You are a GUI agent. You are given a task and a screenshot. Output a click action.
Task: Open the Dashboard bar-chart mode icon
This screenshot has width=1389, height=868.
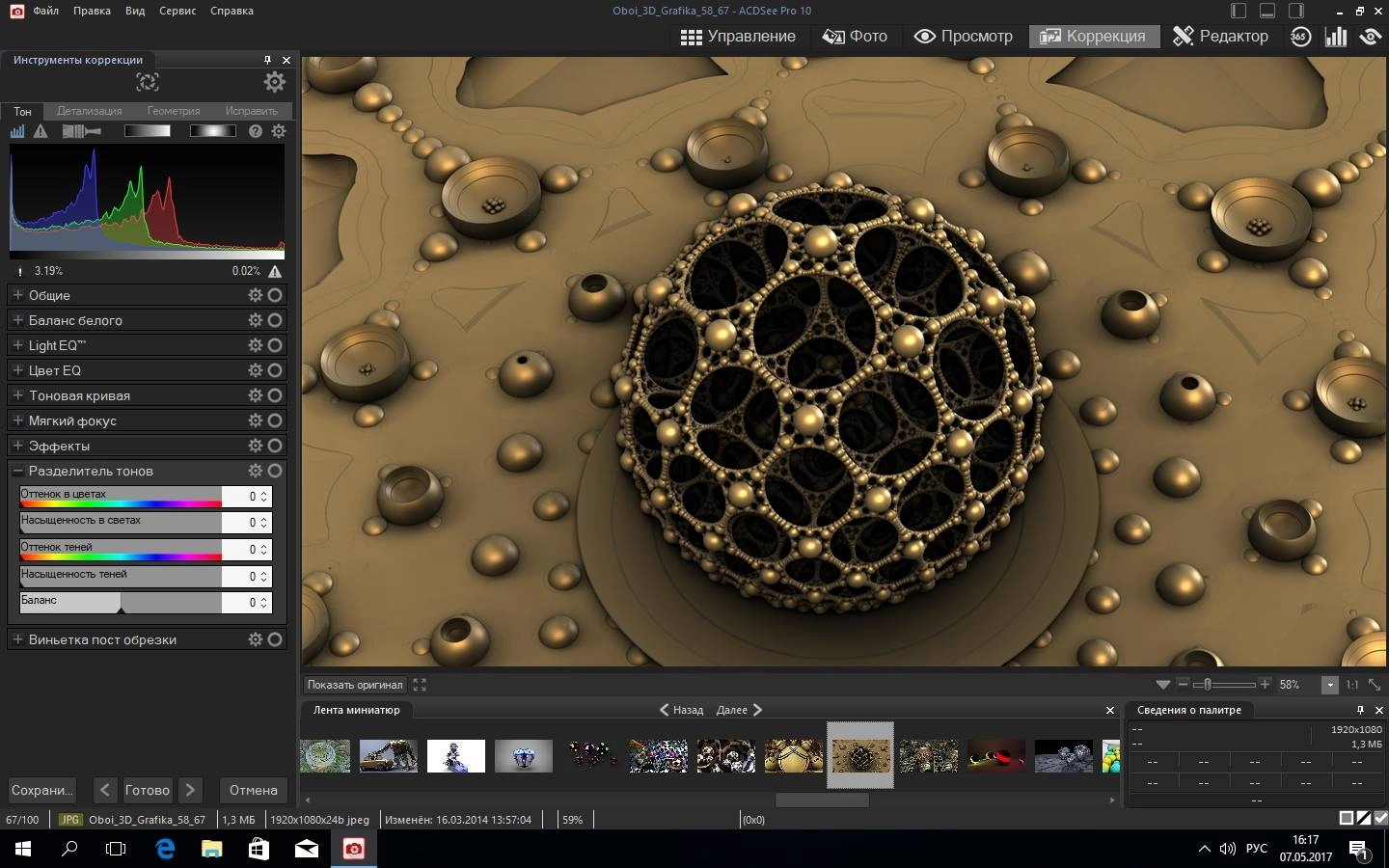point(1336,37)
